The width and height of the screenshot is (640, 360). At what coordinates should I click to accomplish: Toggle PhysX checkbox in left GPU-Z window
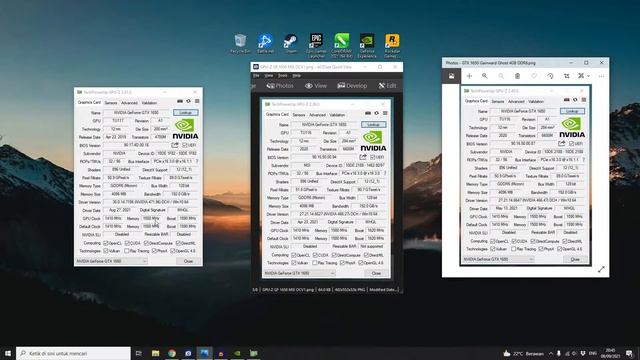[x=154, y=251]
